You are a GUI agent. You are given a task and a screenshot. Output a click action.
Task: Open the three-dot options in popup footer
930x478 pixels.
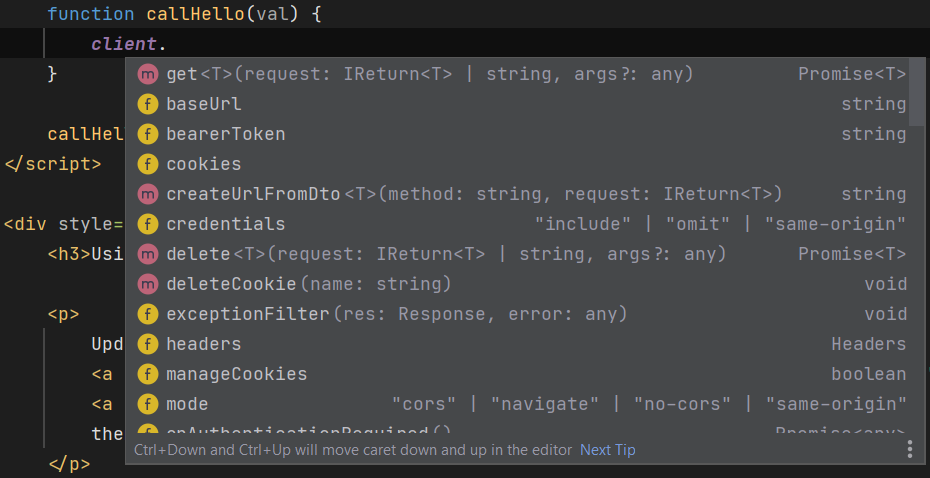pyautogui.click(x=909, y=449)
